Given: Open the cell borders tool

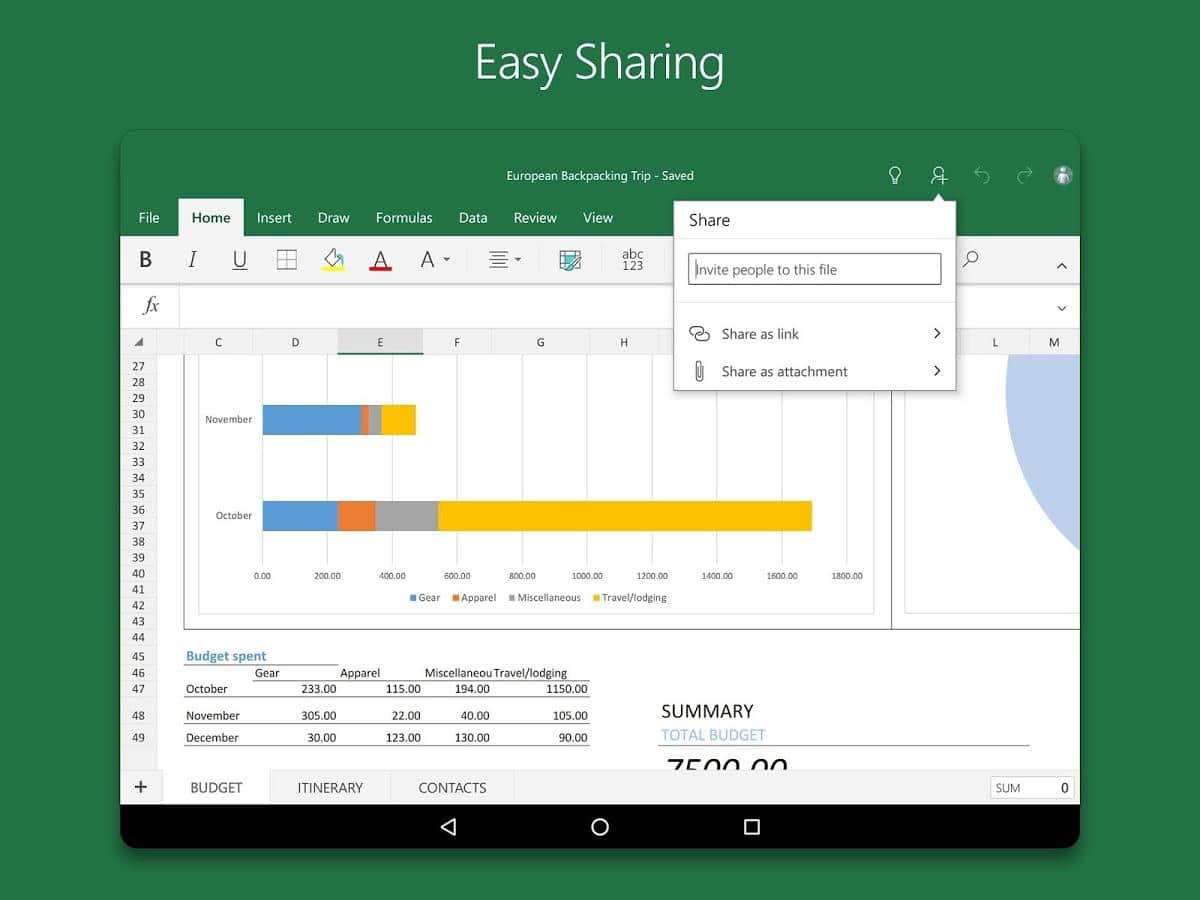Looking at the screenshot, I should click(x=287, y=260).
